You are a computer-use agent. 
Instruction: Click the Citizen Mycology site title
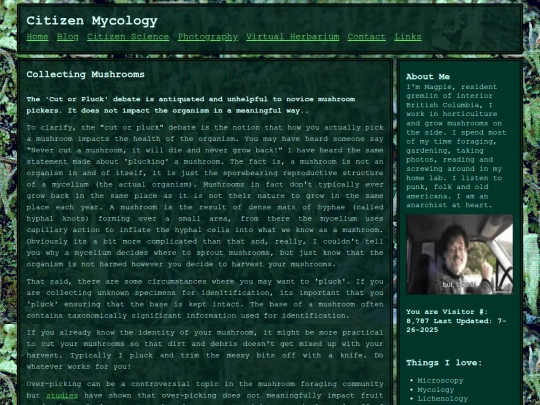(x=92, y=21)
